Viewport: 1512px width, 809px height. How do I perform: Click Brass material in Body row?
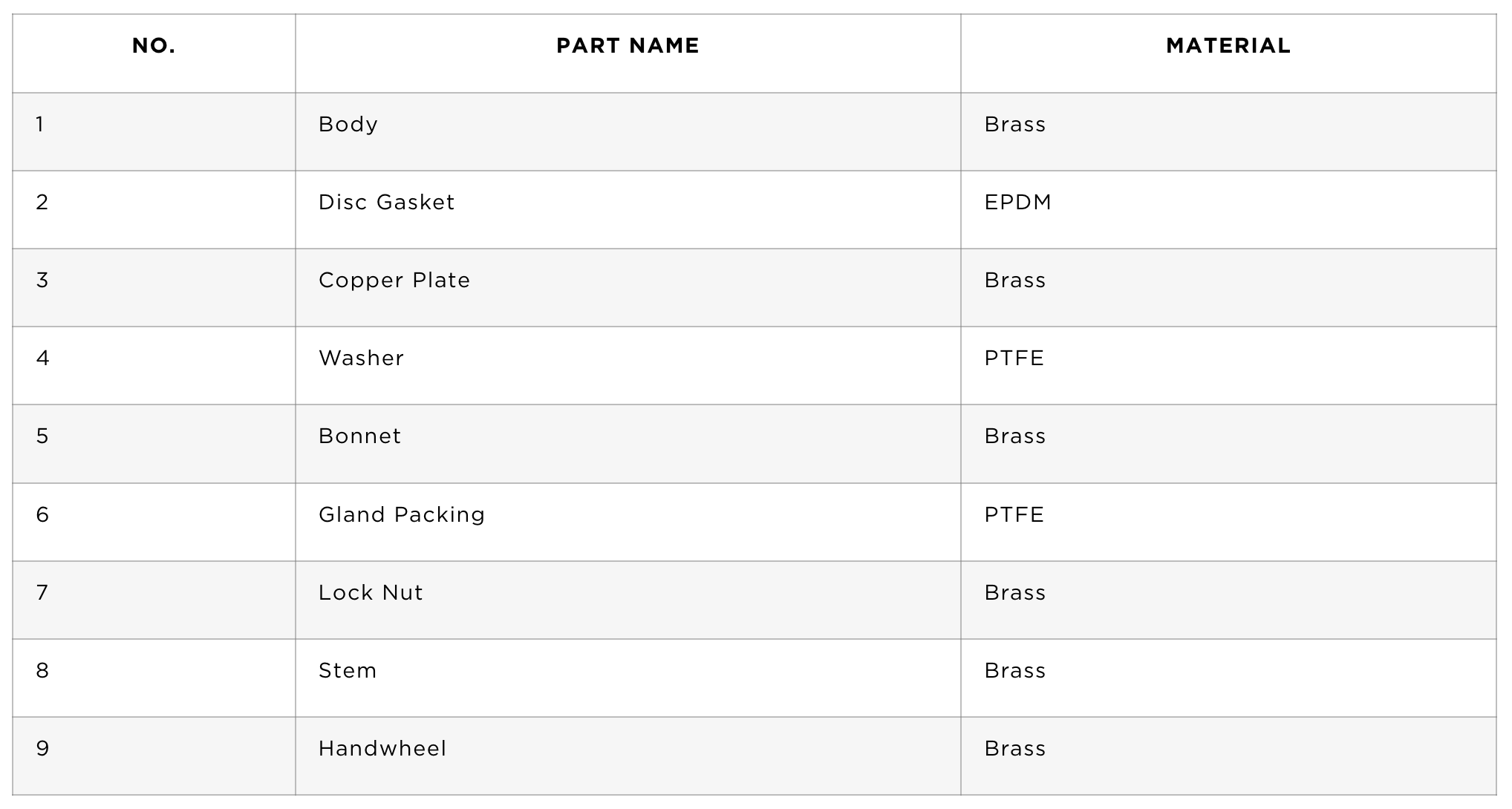click(x=1015, y=124)
